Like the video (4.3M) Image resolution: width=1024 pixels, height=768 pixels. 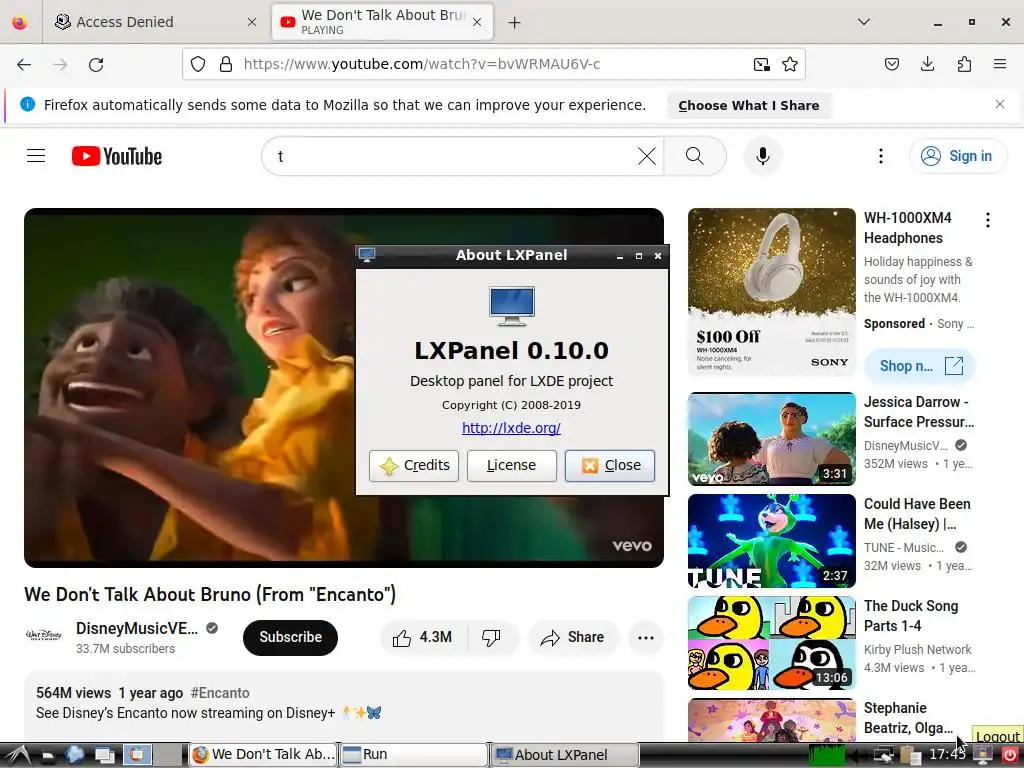click(423, 637)
